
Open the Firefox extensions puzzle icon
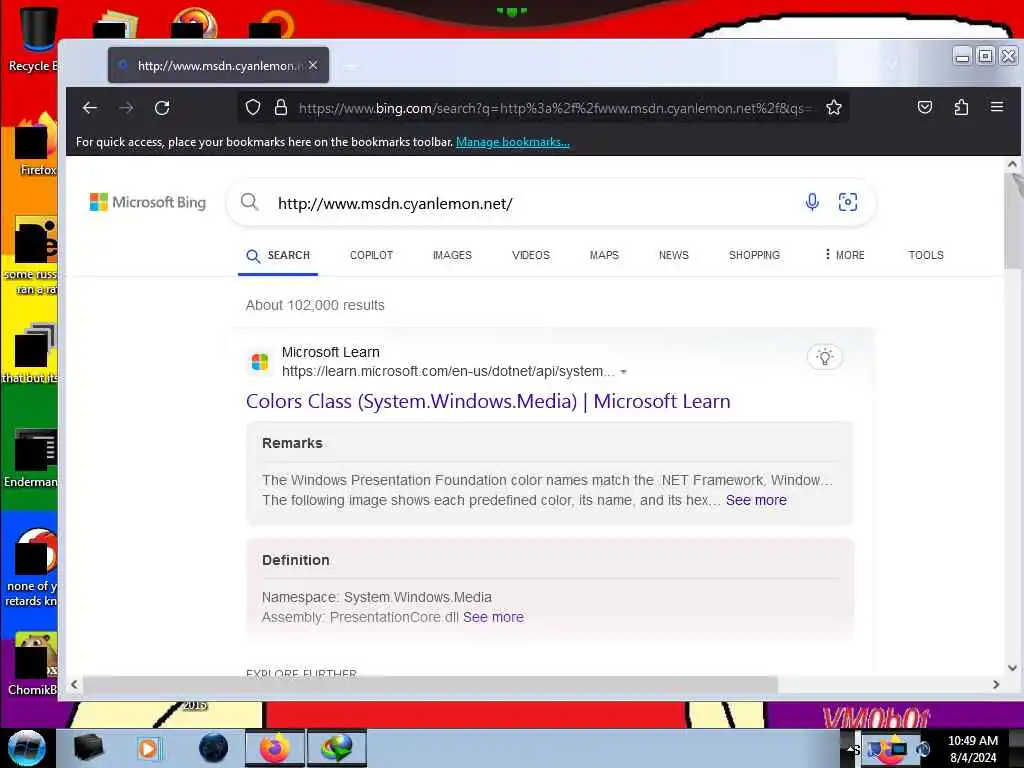[x=961, y=107]
